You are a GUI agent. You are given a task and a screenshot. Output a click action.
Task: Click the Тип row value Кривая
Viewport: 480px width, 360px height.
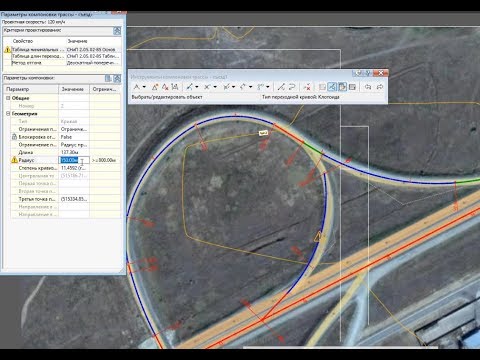(x=69, y=121)
